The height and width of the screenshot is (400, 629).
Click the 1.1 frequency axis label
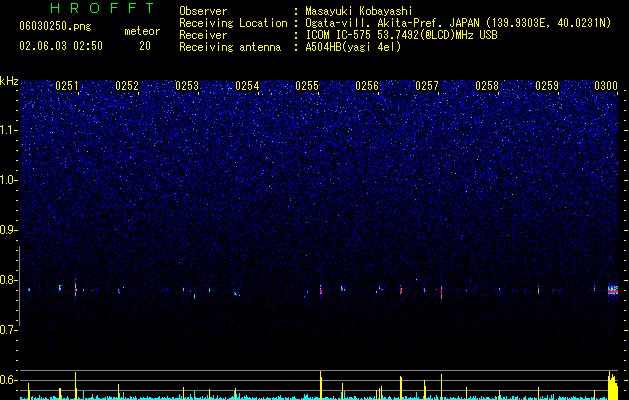click(9, 130)
